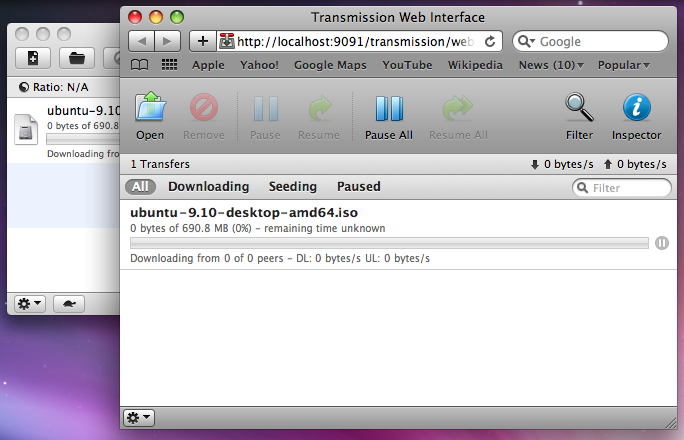684x440 pixels.
Task: Open the Yahoo! bookmark
Action: pos(259,65)
